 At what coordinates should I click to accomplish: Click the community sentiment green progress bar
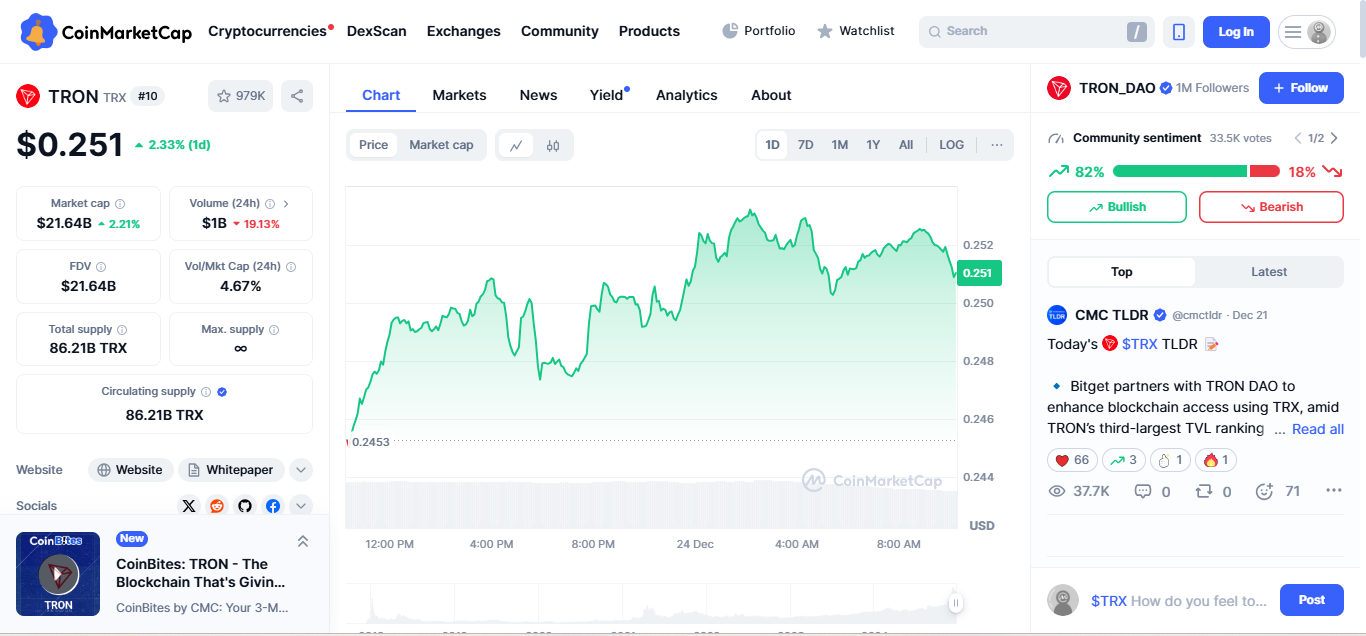(1179, 172)
